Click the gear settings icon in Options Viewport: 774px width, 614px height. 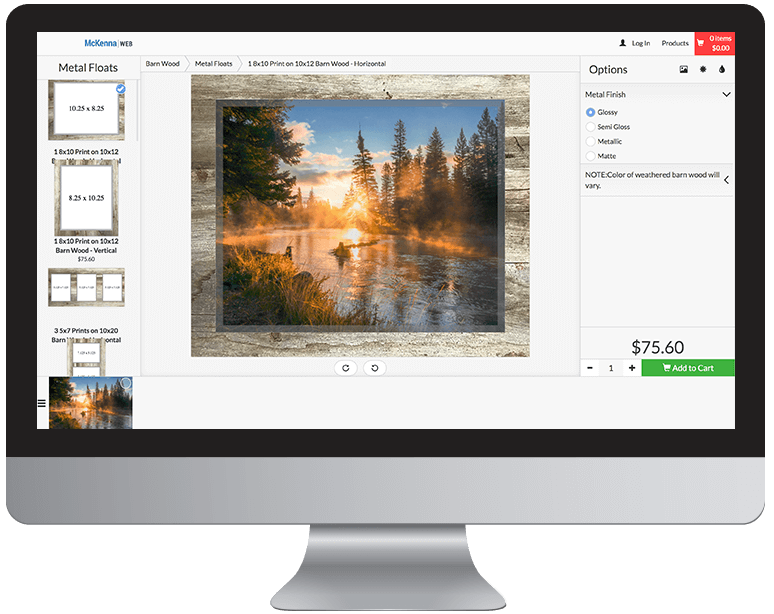tap(703, 70)
